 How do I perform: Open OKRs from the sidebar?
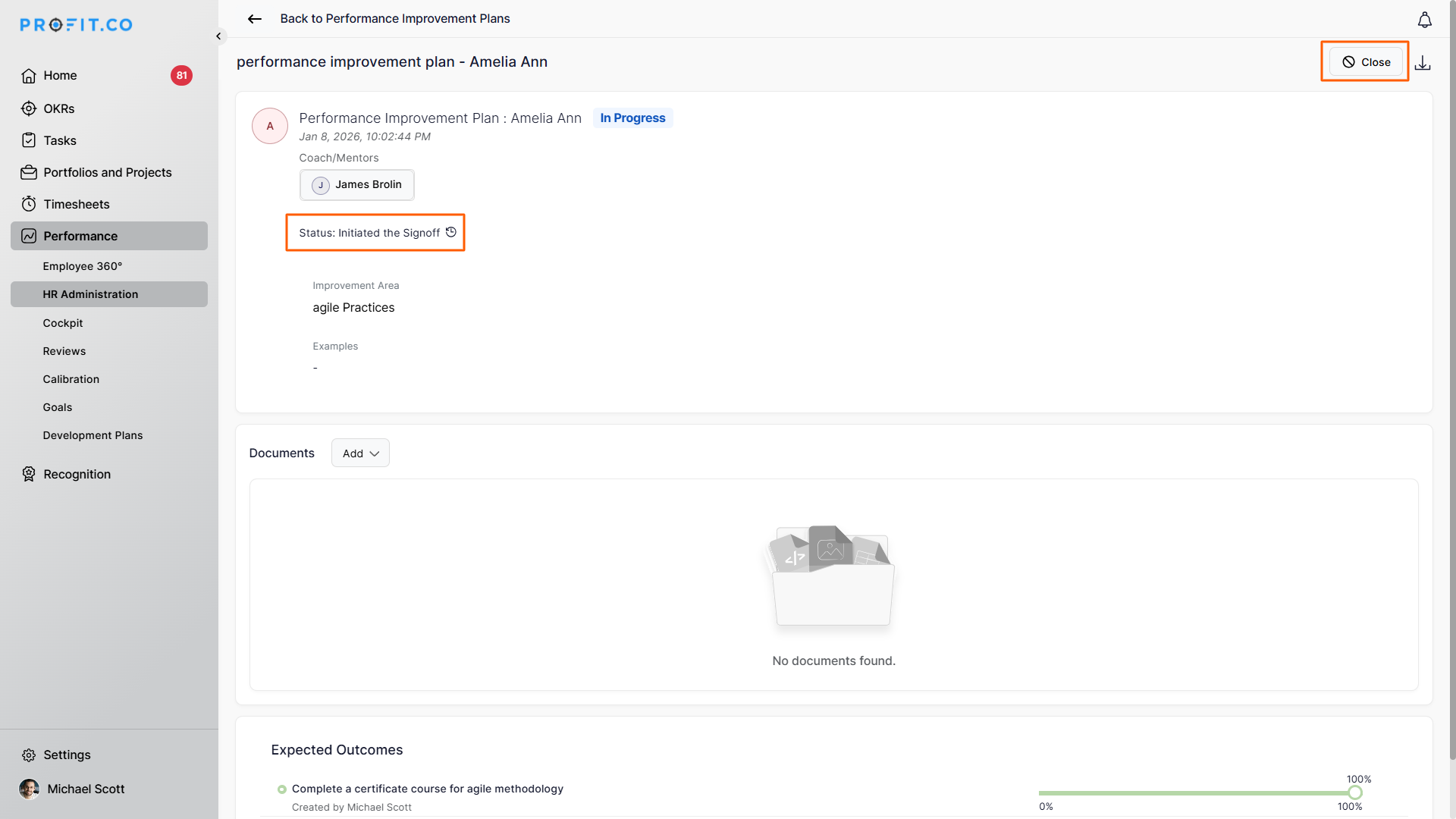58,108
